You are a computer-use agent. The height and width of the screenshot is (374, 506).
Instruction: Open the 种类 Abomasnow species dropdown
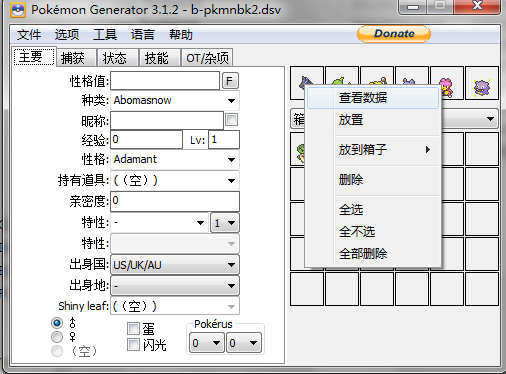coord(175,100)
